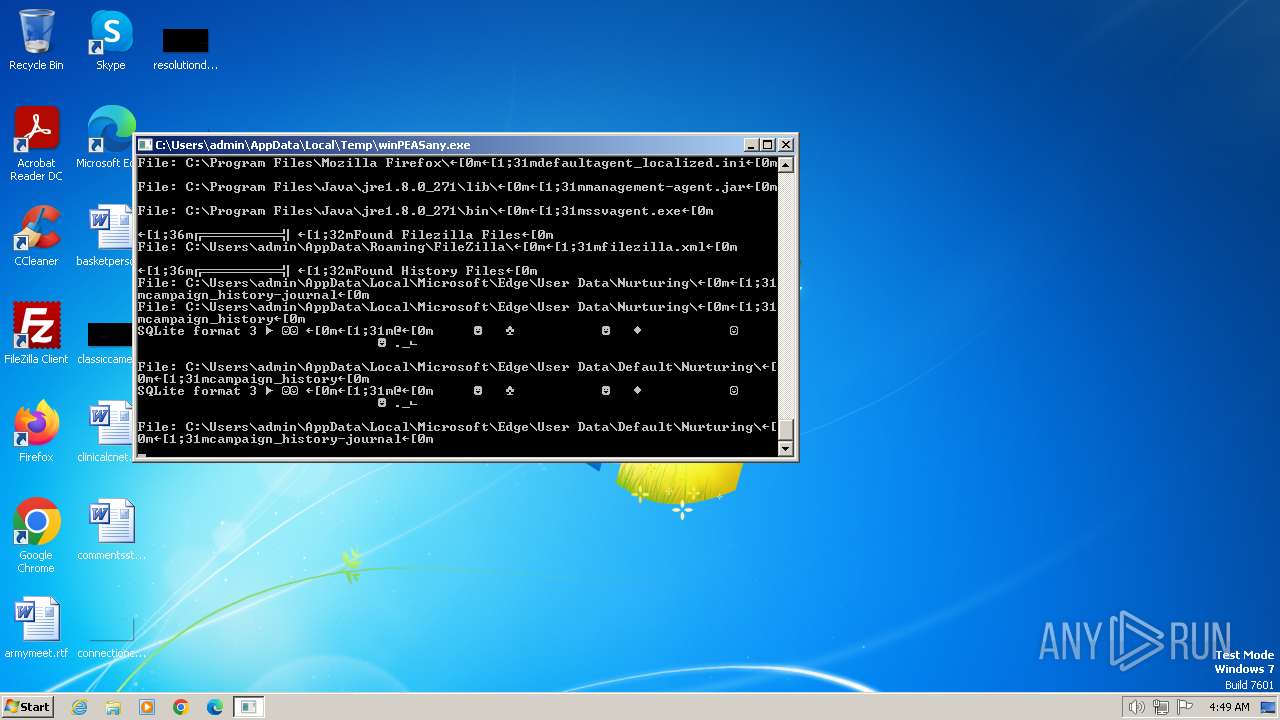Click the 'Found History Files' line
This screenshot has width=1280, height=720.
coord(337,271)
